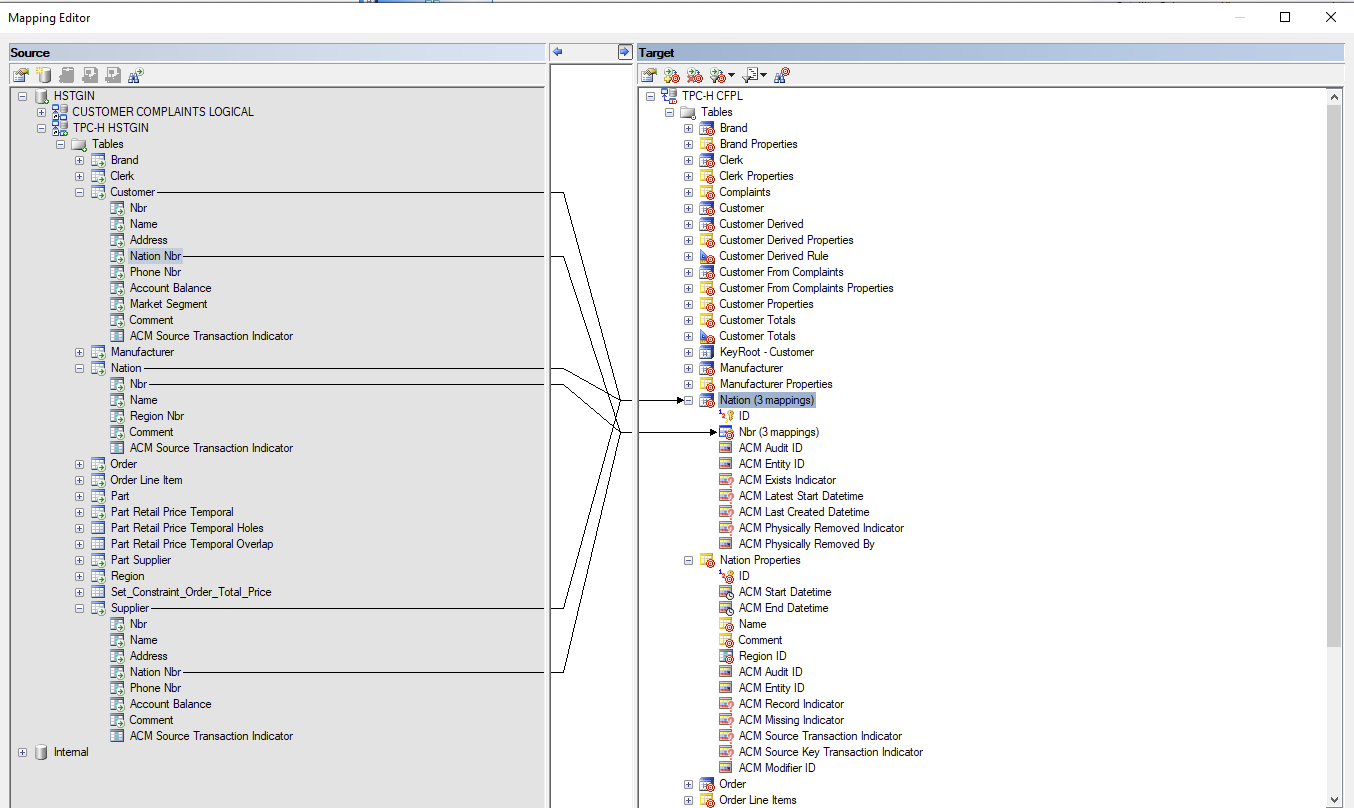Screen dimensions: 1354x808
Task: Expand the Internal node
Action: pyautogui.click(x=23, y=752)
